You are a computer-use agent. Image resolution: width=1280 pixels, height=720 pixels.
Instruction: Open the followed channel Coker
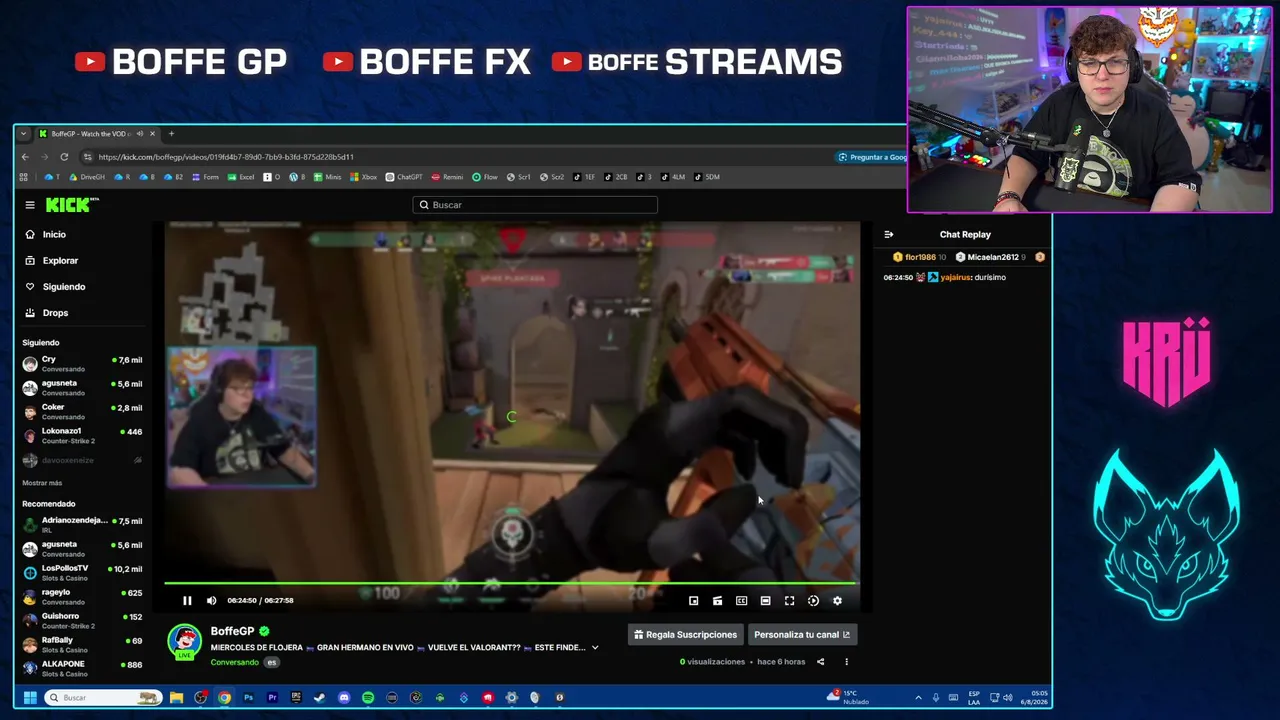coord(83,411)
